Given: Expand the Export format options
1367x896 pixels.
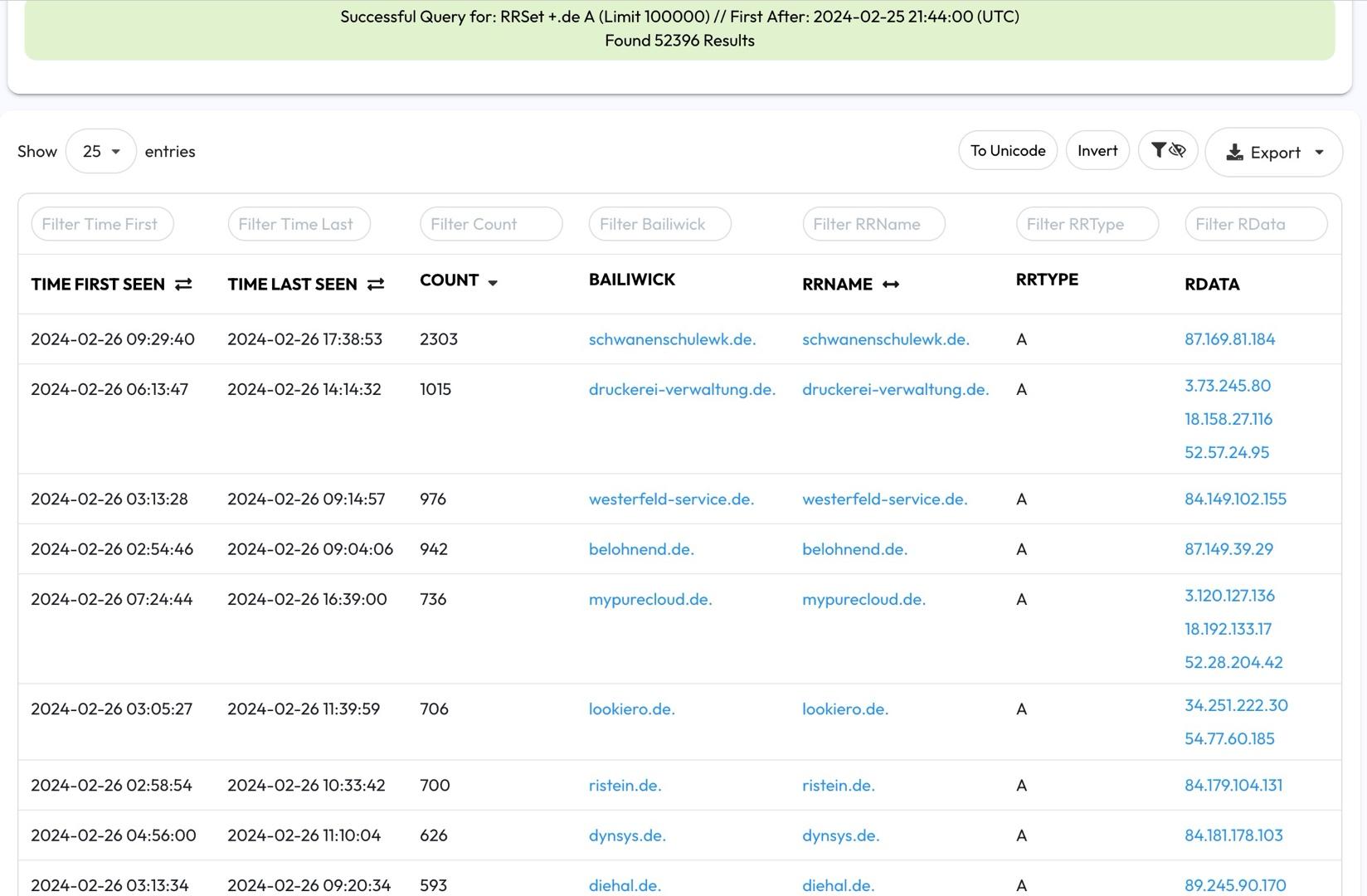Looking at the screenshot, I should pyautogui.click(x=1319, y=153).
